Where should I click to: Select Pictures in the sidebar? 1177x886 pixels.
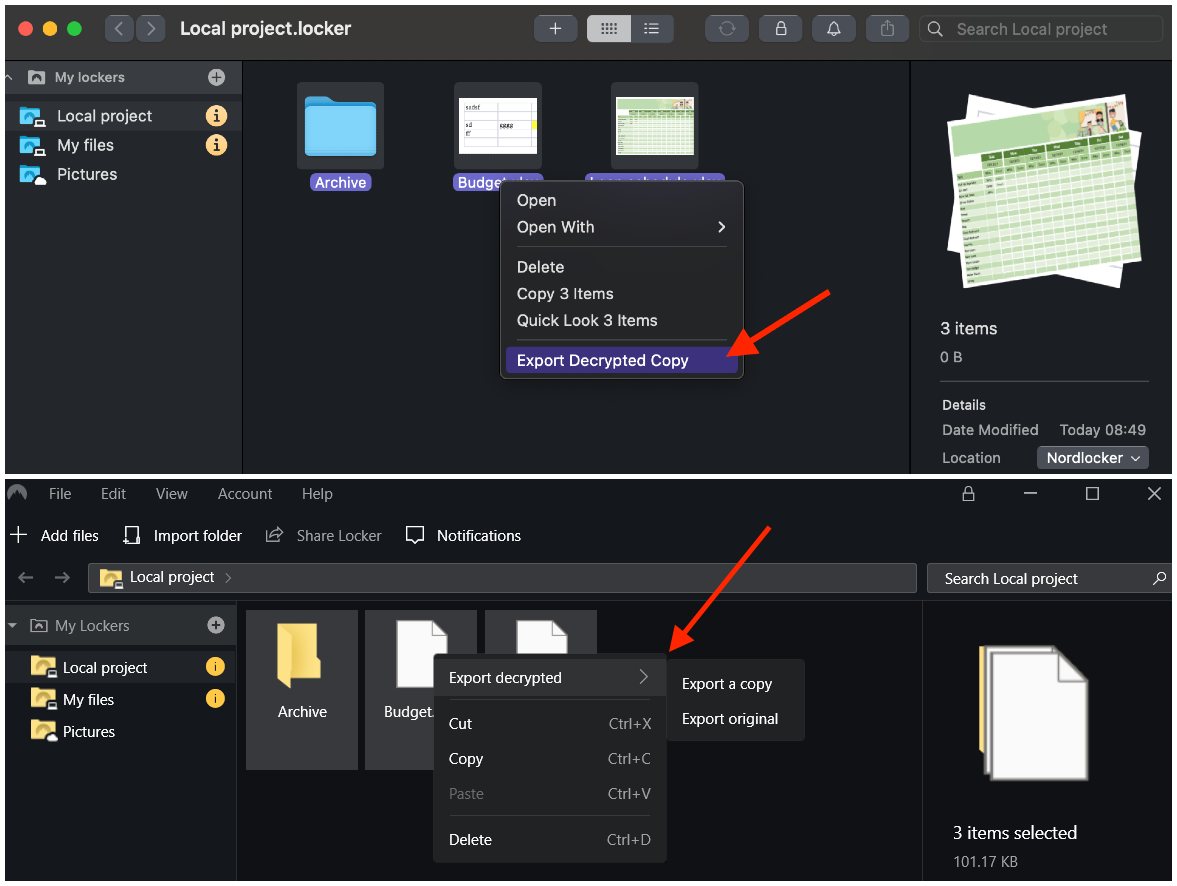tap(87, 174)
